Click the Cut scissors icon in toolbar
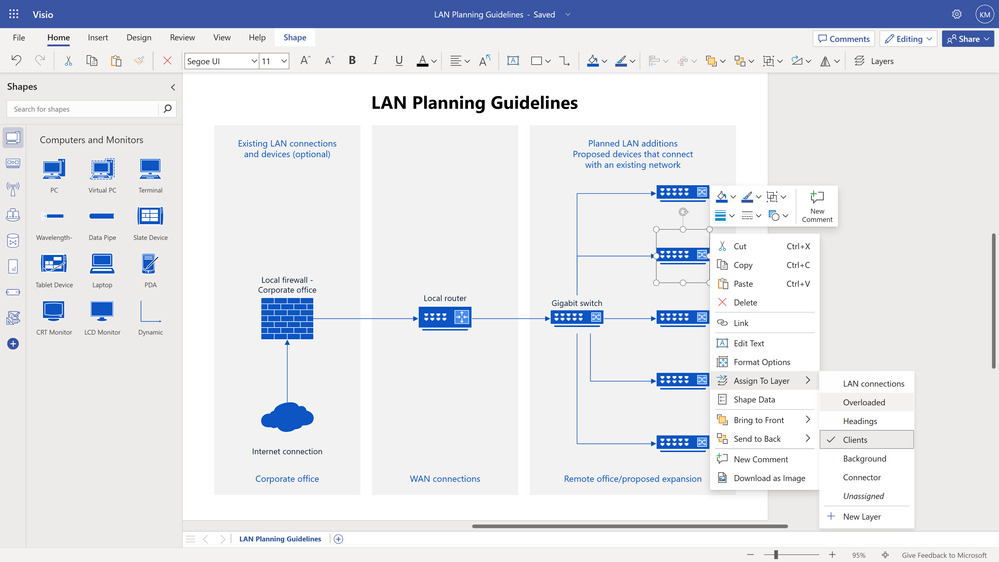 click(68, 61)
